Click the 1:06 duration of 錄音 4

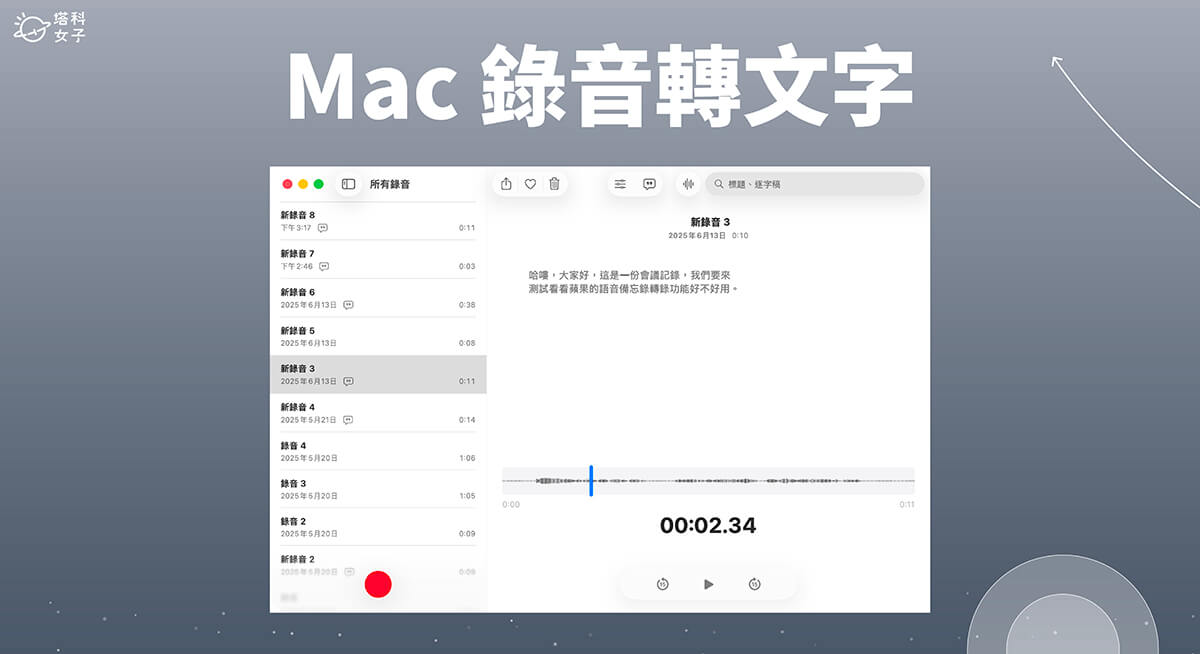467,458
